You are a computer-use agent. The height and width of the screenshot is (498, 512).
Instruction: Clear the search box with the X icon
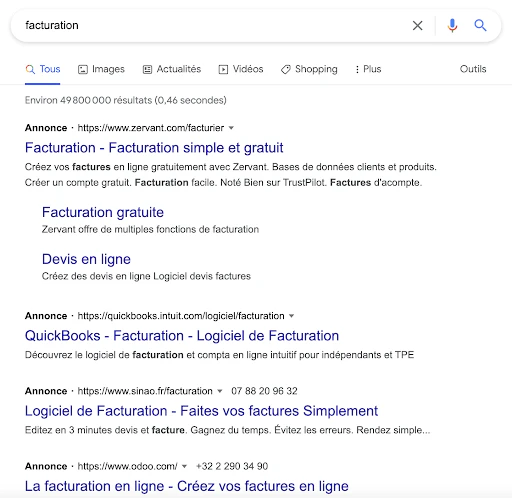pyautogui.click(x=417, y=25)
